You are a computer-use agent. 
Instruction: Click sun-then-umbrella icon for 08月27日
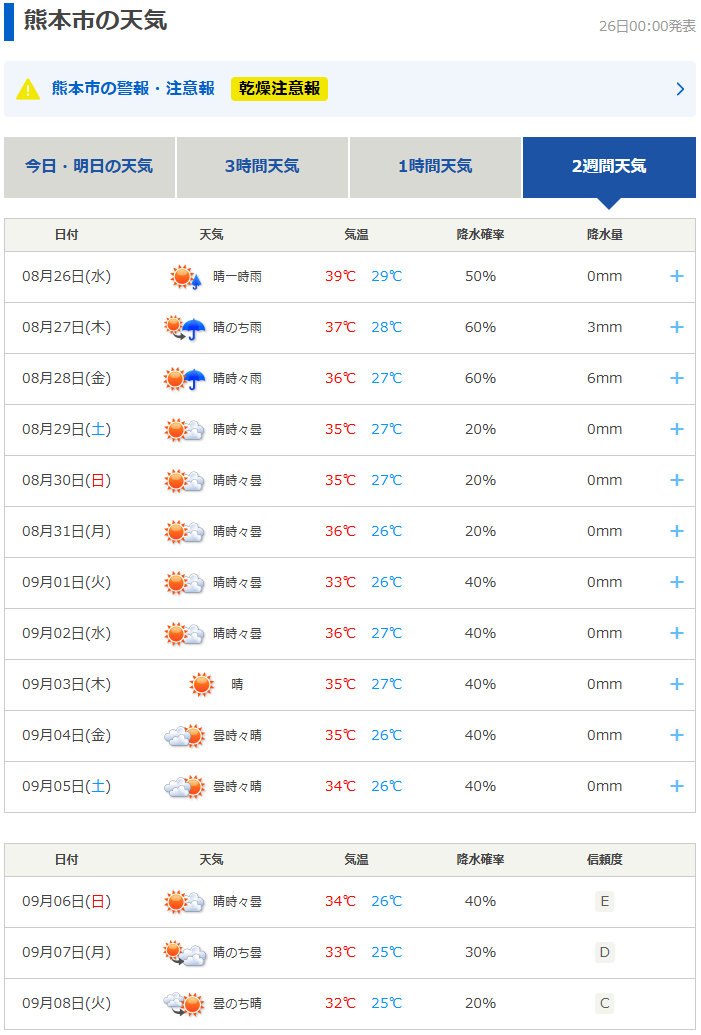(x=185, y=328)
